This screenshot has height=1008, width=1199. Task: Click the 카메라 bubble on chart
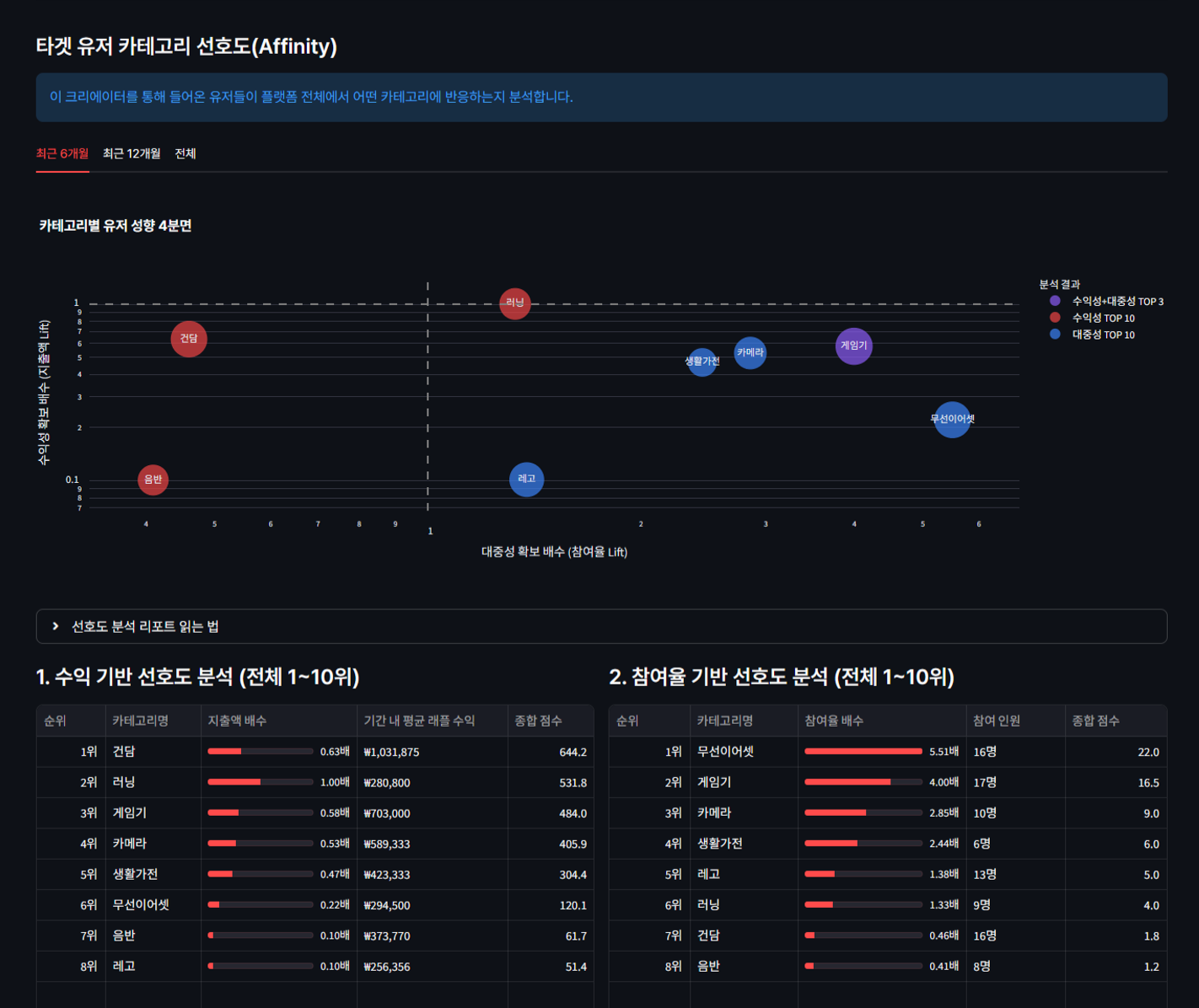[750, 352]
